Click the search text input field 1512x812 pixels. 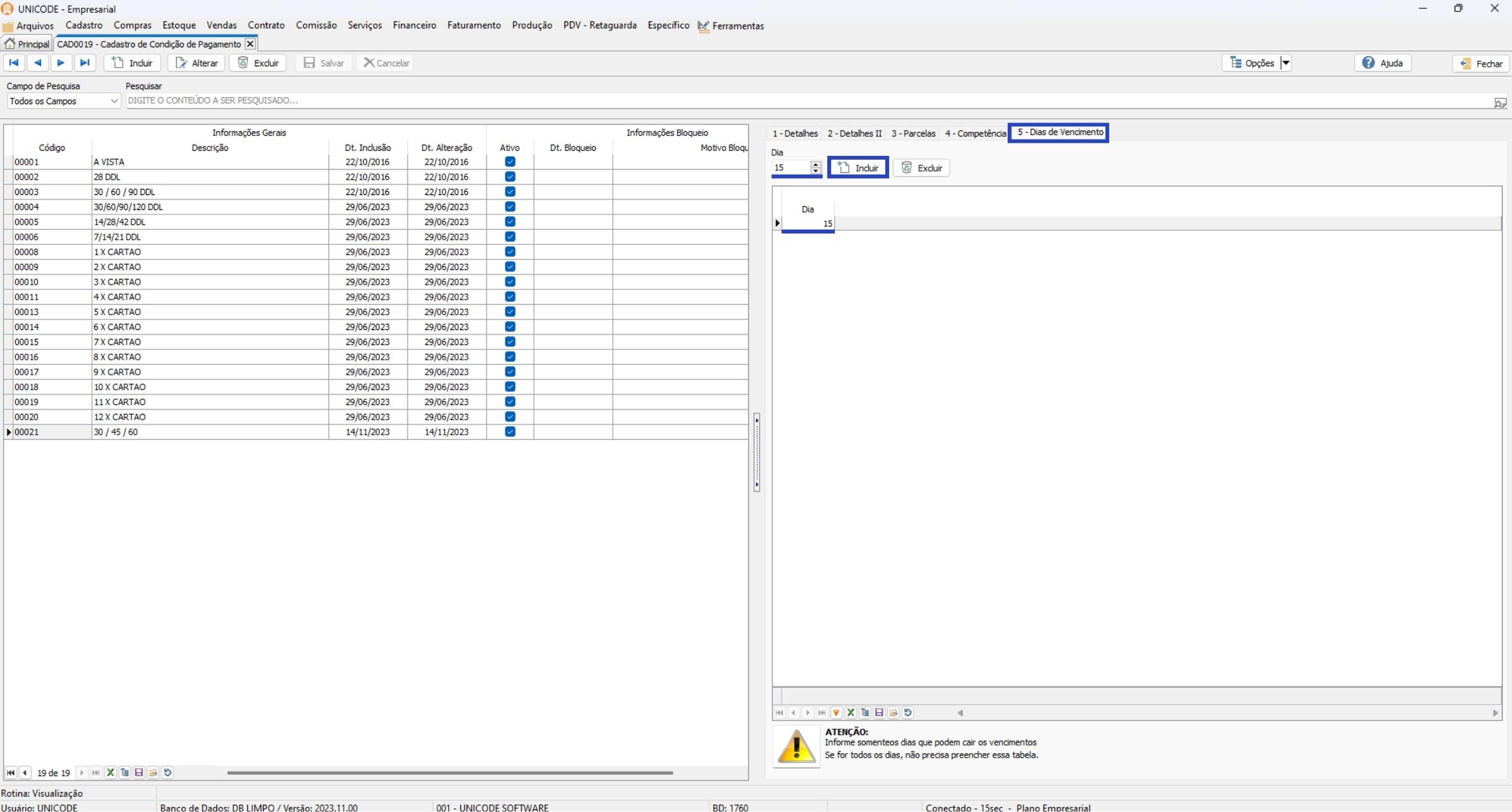pos(757,100)
